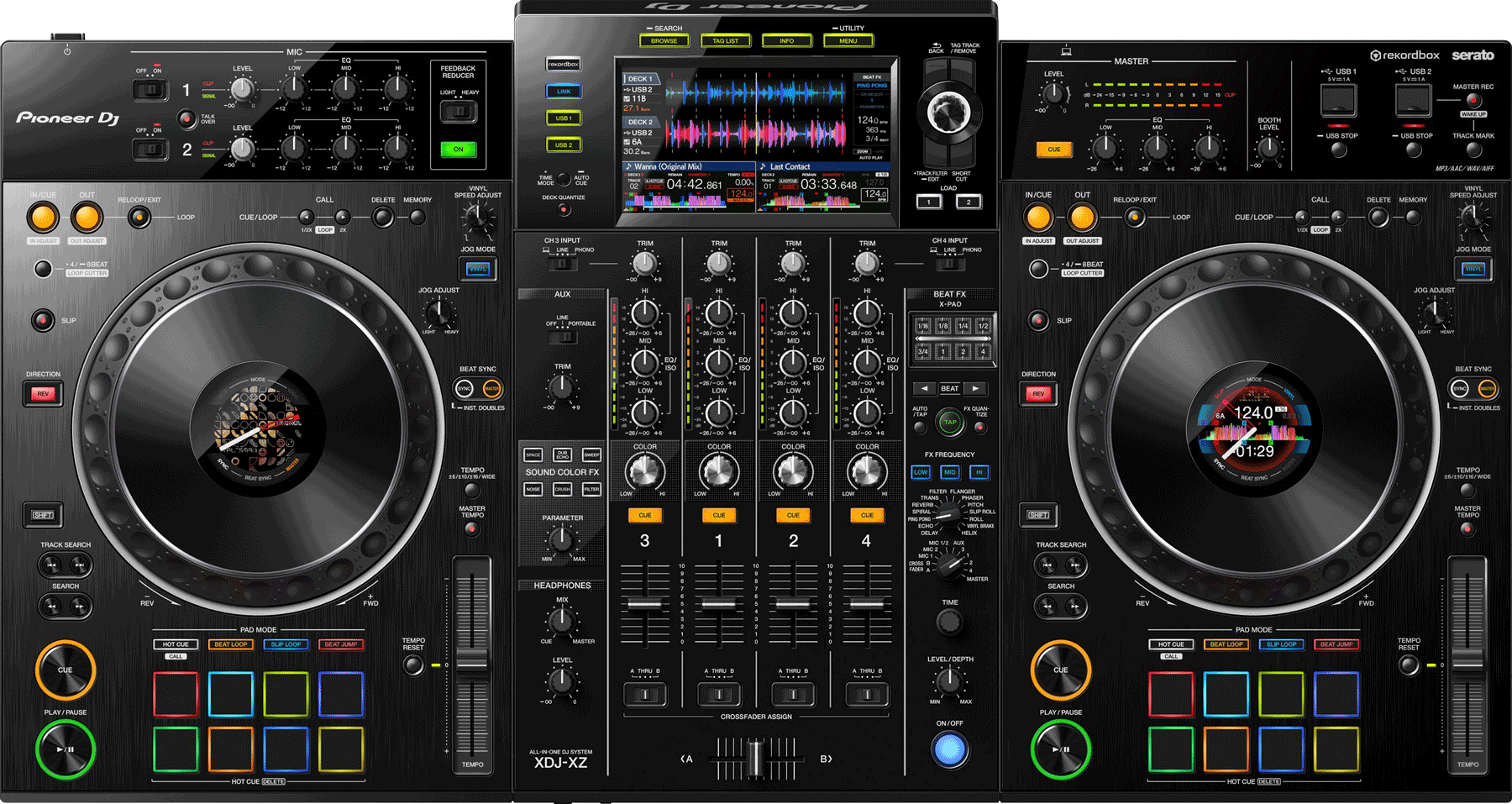Select rekordbox source button
Screen dimensions: 1512x804
click(x=564, y=64)
